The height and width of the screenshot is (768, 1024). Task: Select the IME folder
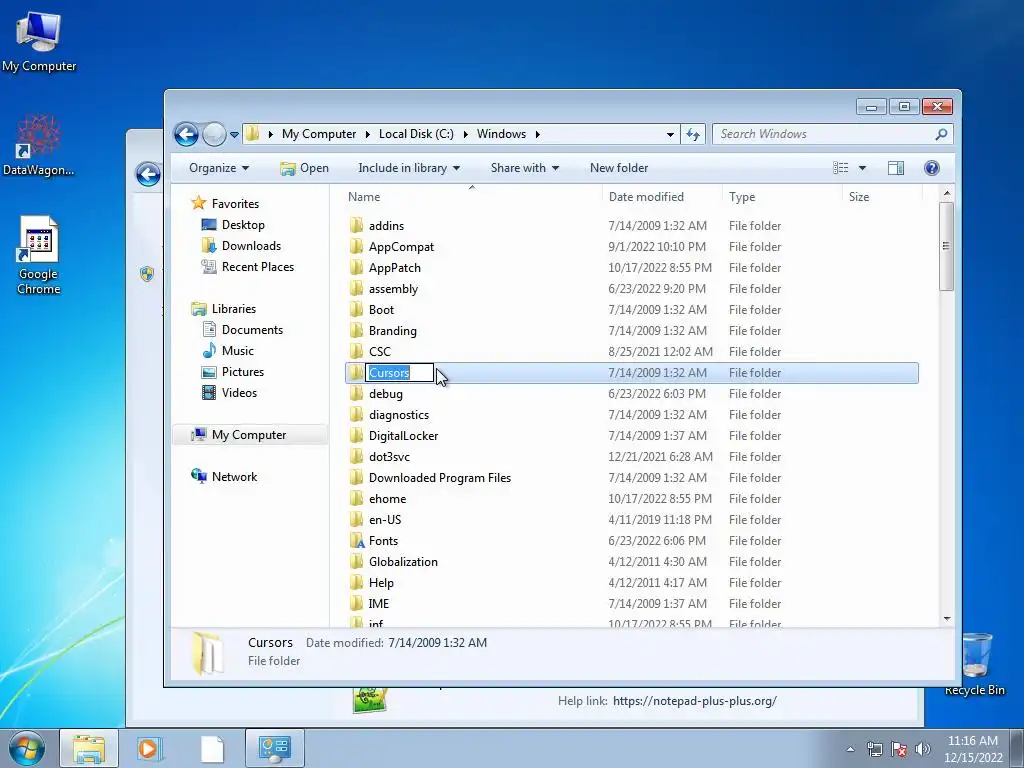pos(379,603)
